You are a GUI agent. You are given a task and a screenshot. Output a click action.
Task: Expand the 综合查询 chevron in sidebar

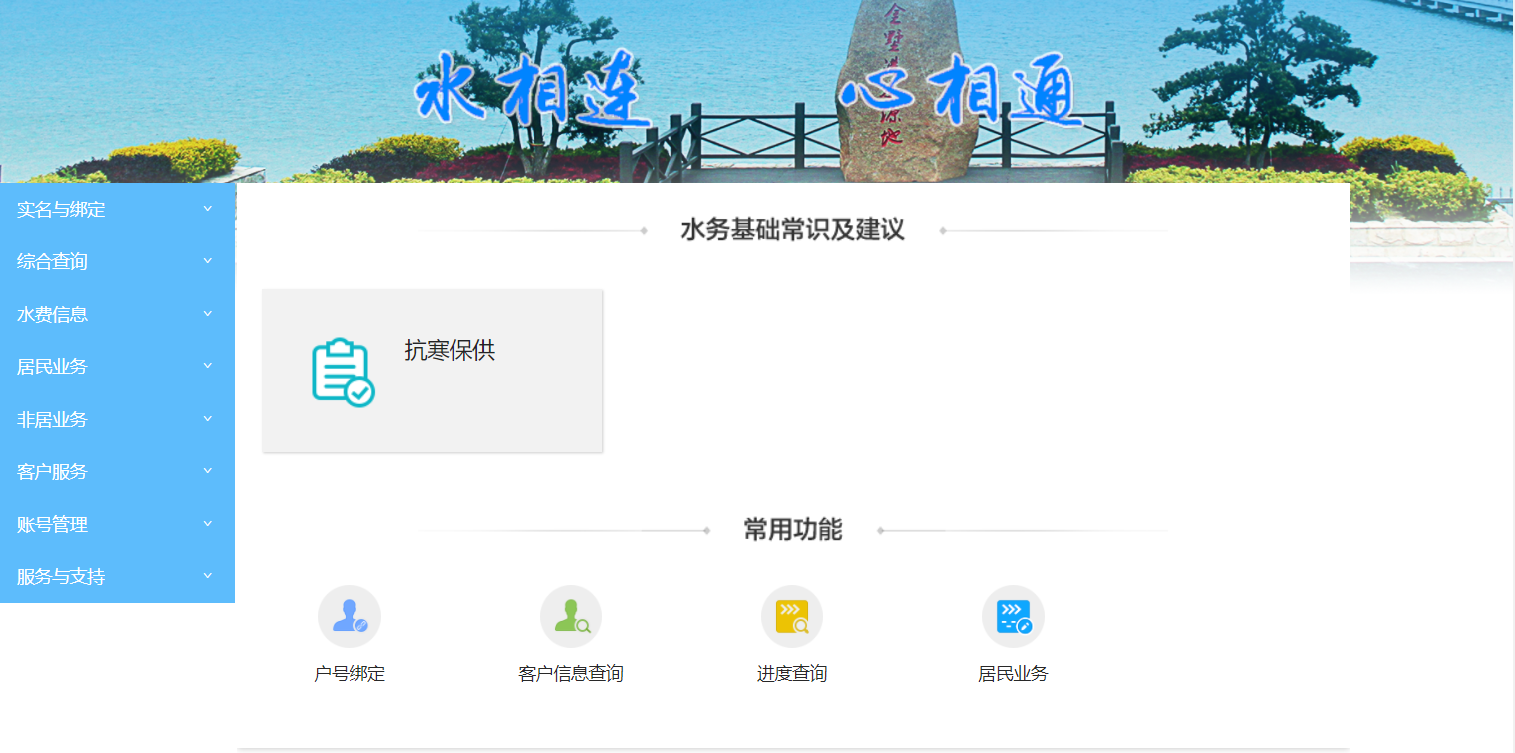click(208, 261)
